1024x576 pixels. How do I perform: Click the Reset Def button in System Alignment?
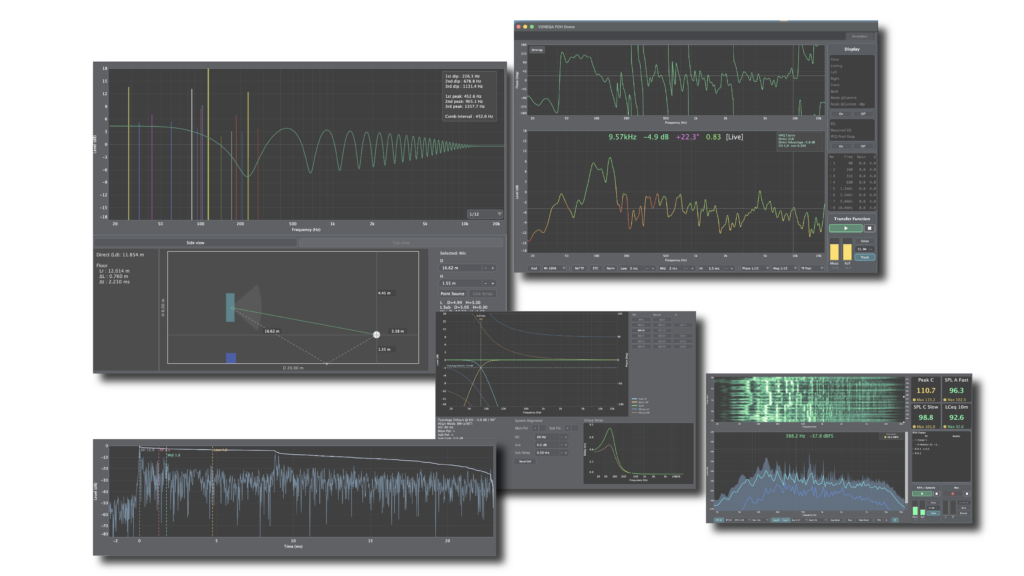point(525,461)
